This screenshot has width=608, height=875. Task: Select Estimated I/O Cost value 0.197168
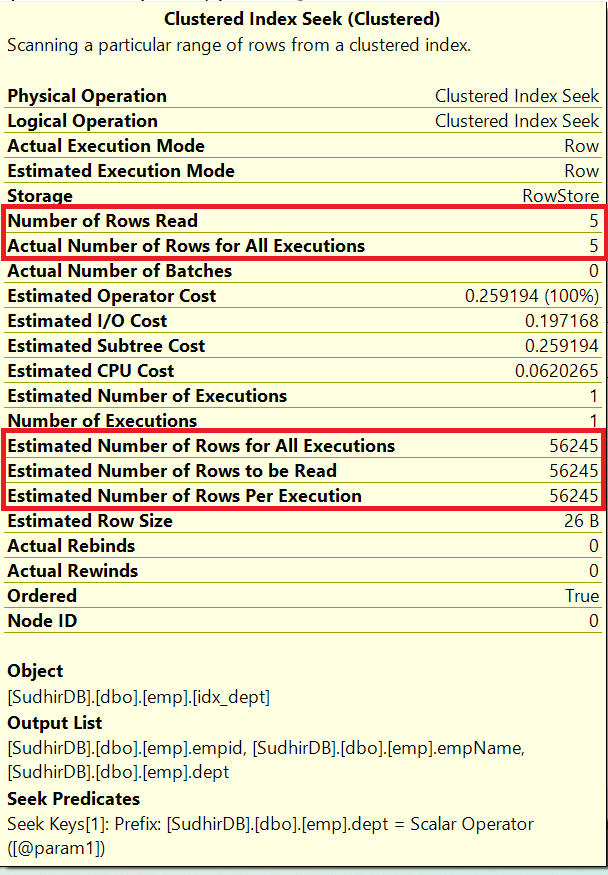tap(562, 321)
